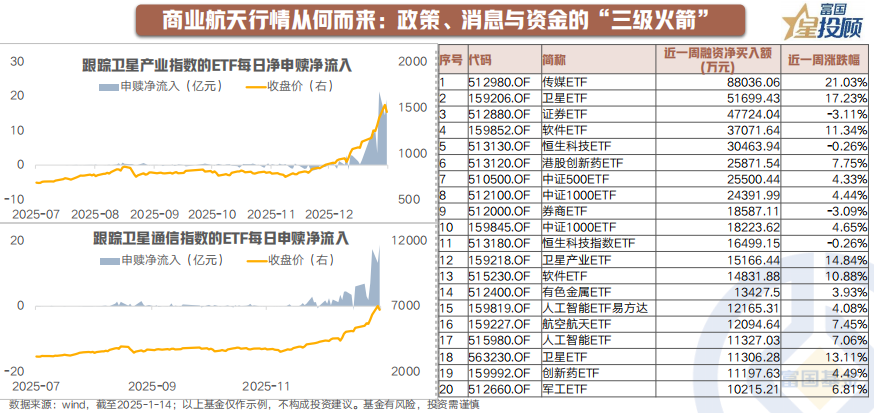Click the orange 收盘价 legend line in the 卫星产业 chart
This screenshot has width=874, height=413.
point(255,86)
